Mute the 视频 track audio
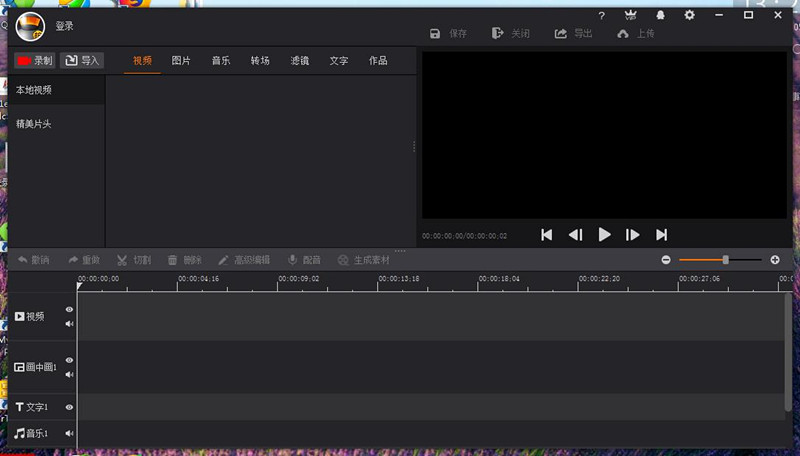This screenshot has height=456, width=800. pyautogui.click(x=69, y=324)
